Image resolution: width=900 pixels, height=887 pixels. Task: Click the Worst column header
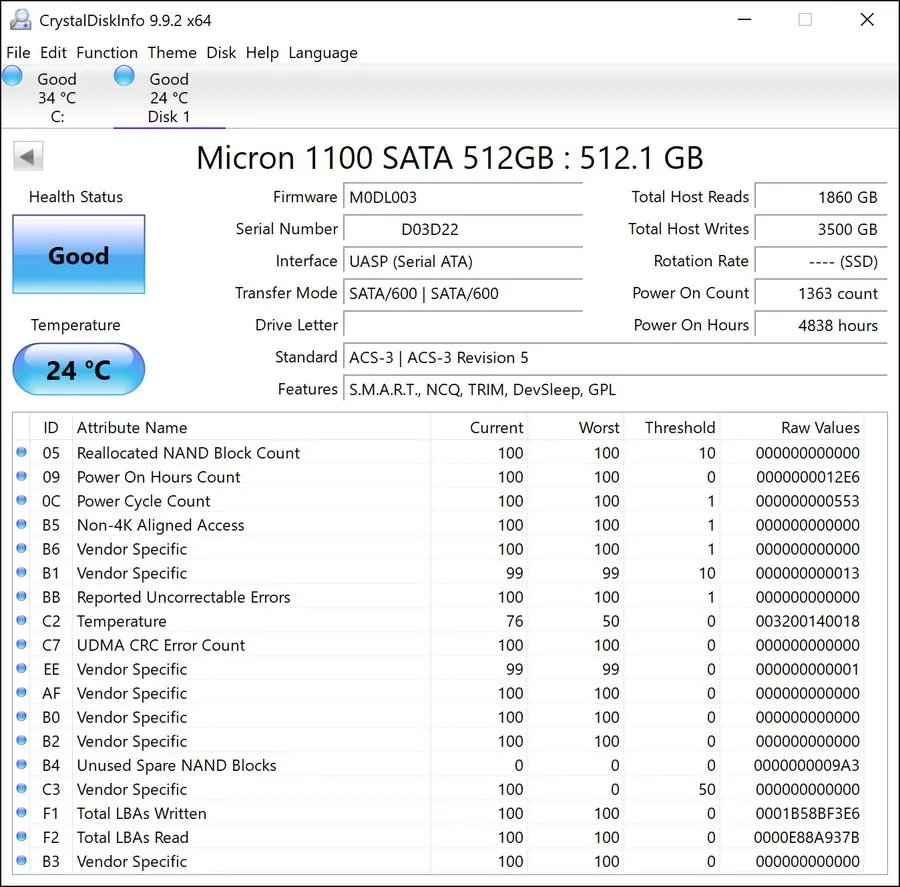pos(575,428)
